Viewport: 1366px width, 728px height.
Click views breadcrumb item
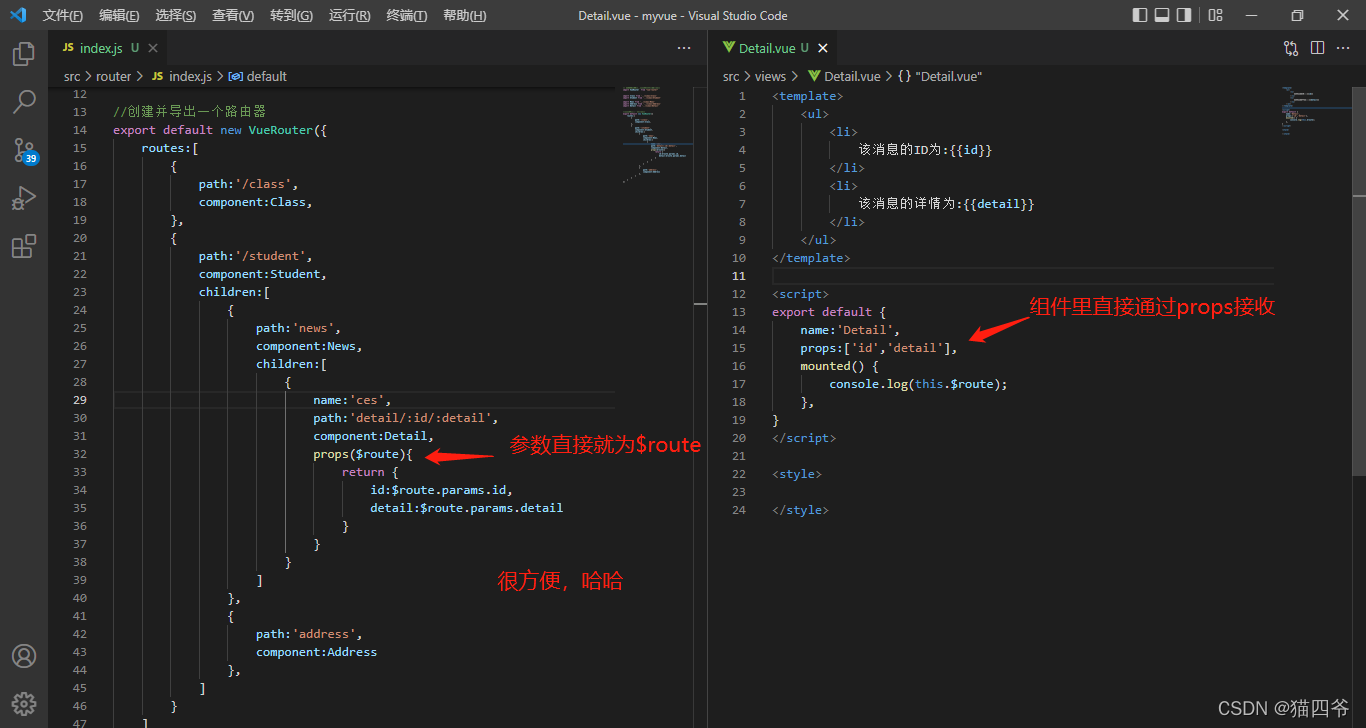tap(770, 76)
